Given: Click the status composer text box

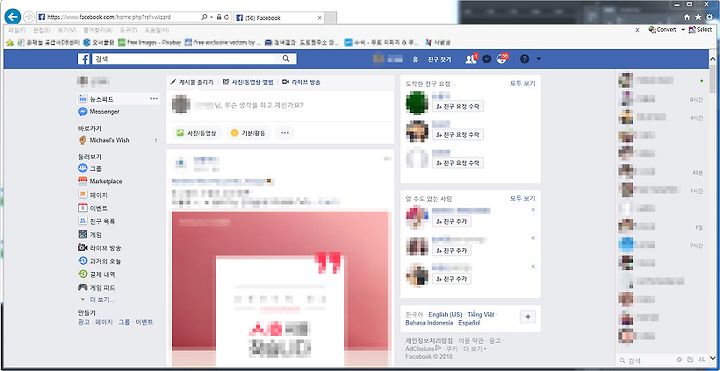Looking at the screenshot, I should point(280,105).
